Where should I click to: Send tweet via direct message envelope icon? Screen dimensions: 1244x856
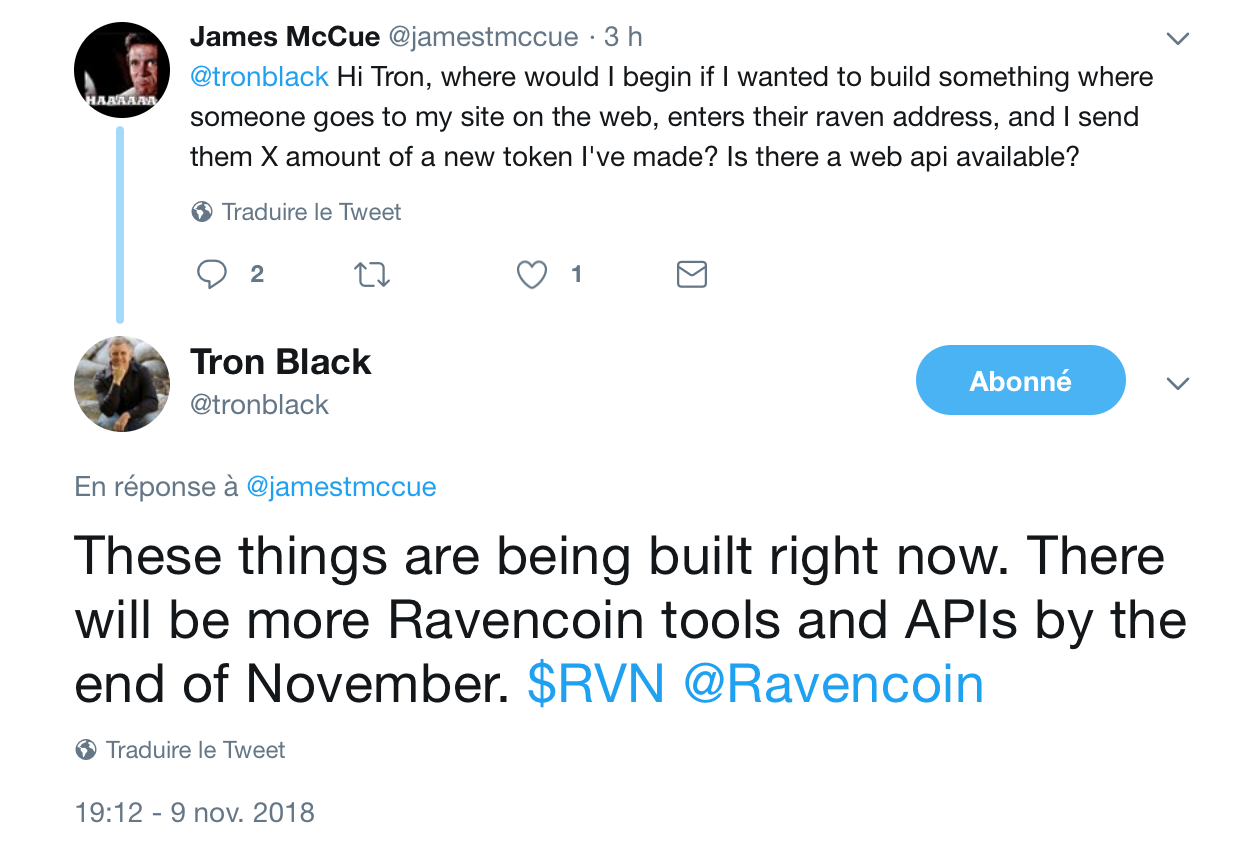pyautogui.click(x=692, y=274)
